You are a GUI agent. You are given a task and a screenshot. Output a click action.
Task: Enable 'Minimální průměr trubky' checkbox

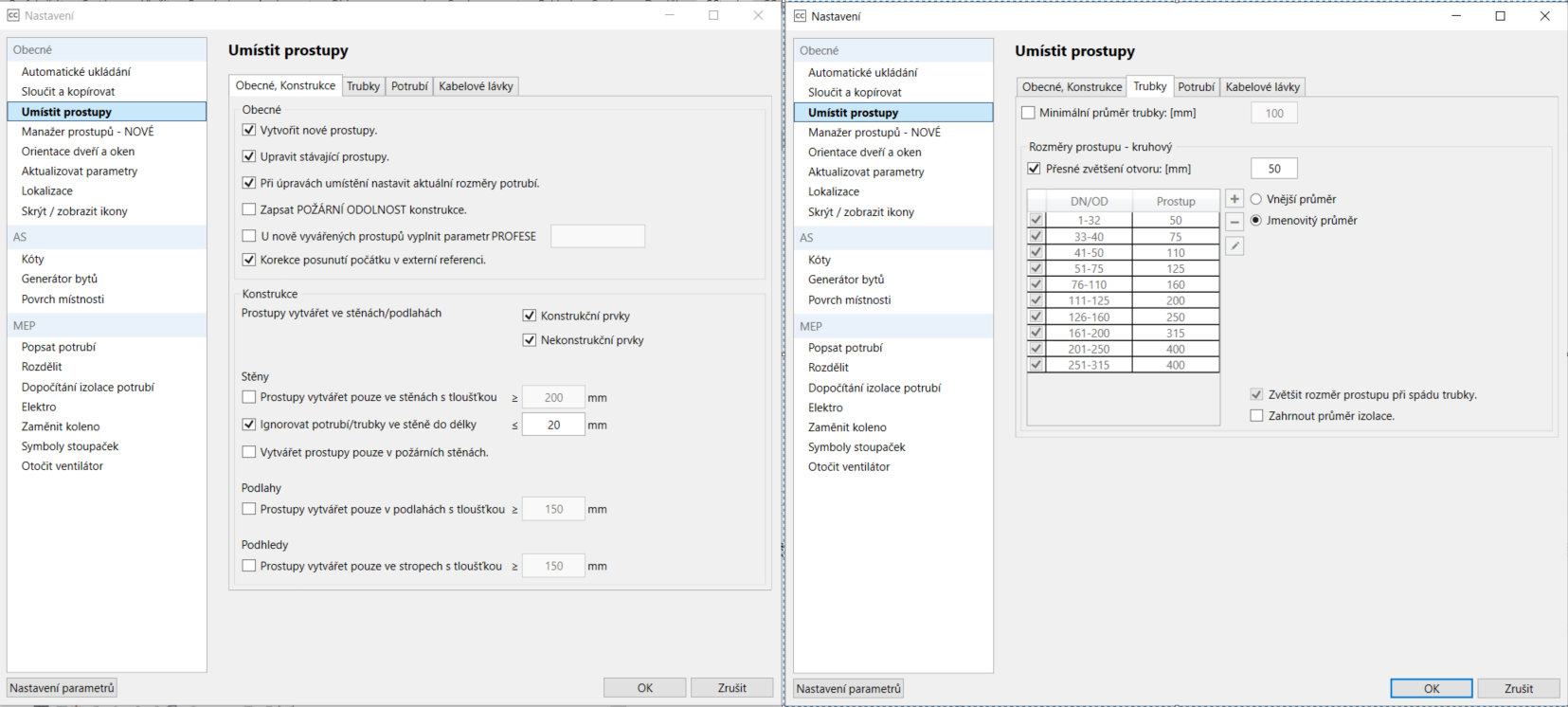point(1029,113)
